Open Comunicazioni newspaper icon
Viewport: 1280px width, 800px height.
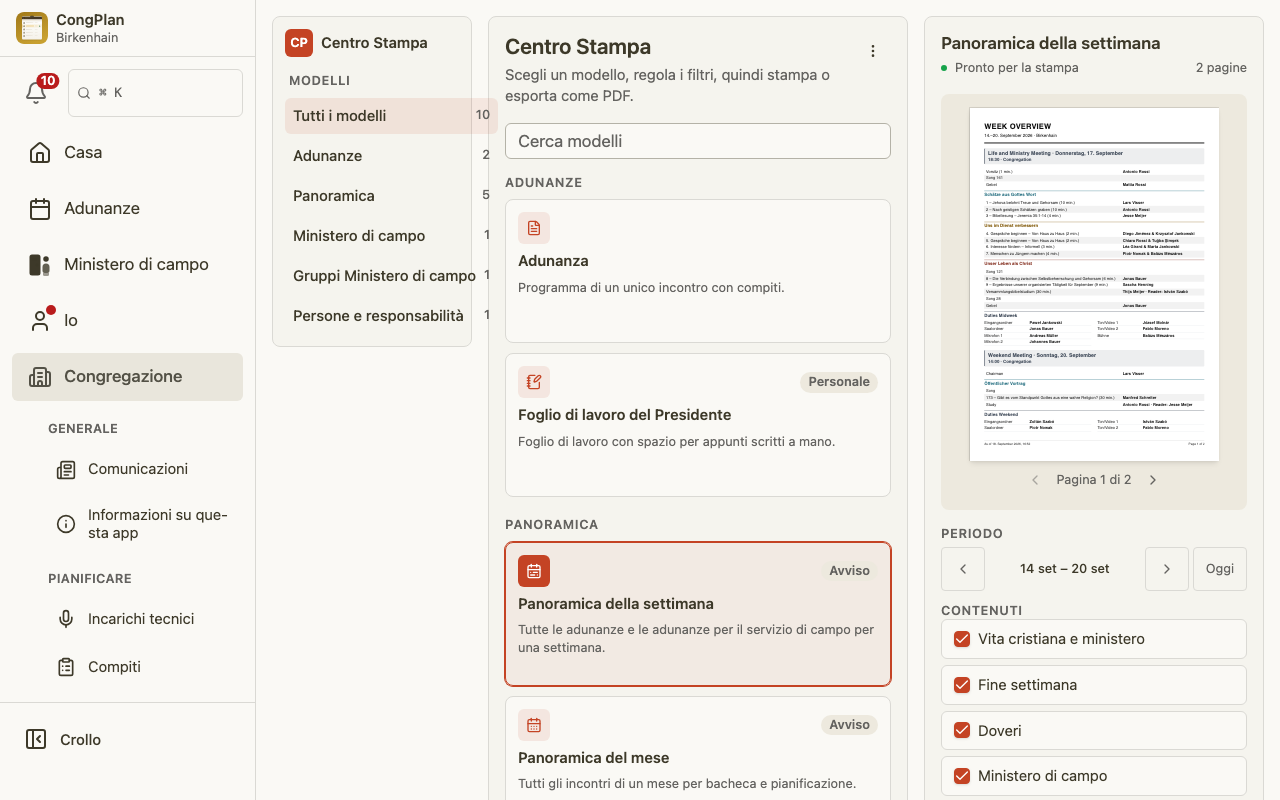[66, 469]
